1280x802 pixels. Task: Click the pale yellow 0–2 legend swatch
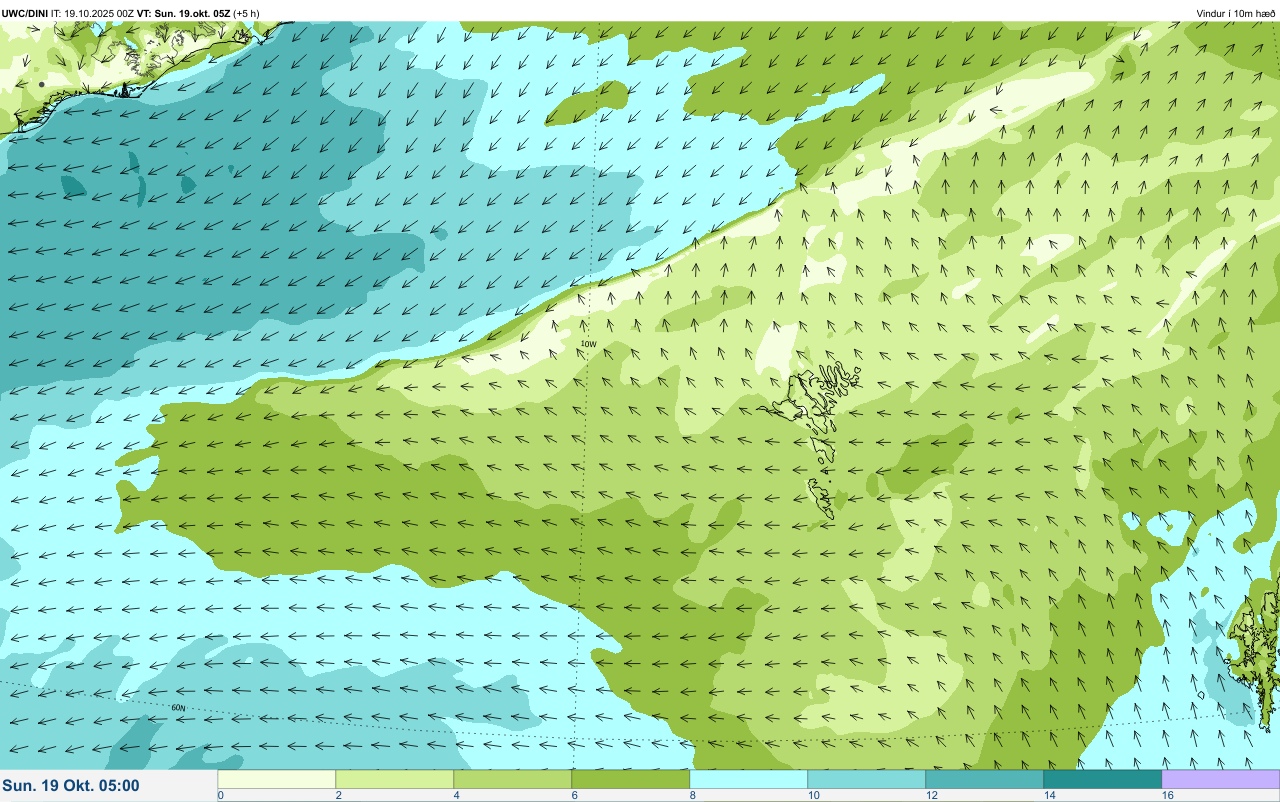pos(277,779)
